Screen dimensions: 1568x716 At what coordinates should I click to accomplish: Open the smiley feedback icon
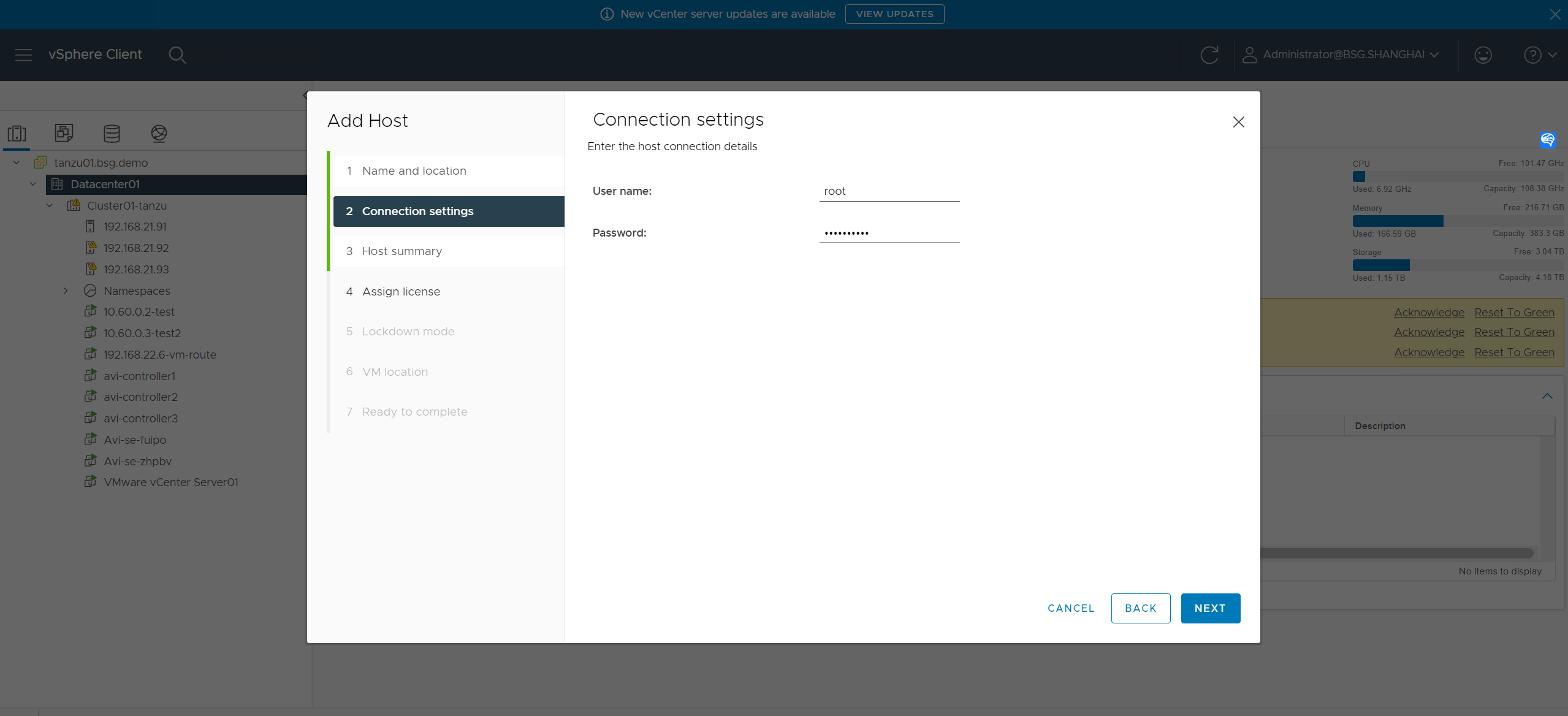[x=1482, y=55]
